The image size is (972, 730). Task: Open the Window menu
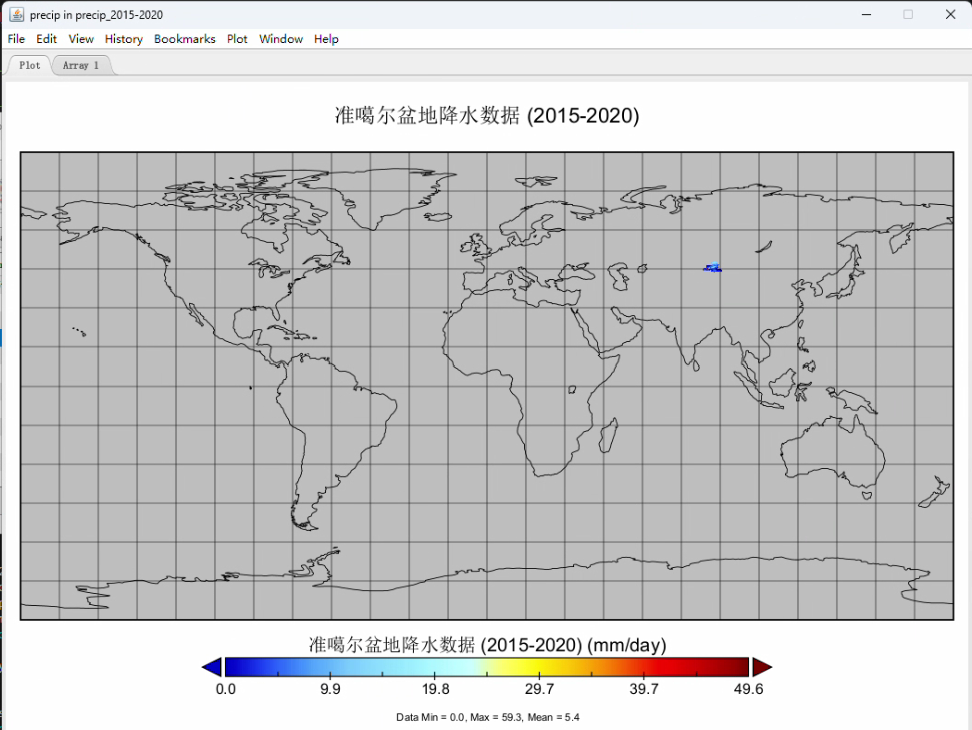point(281,39)
